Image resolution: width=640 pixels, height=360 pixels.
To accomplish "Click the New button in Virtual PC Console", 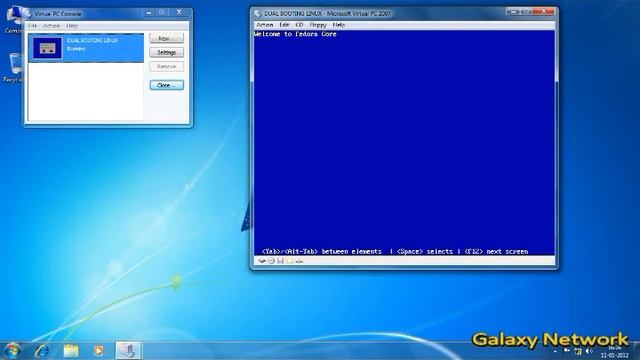I will [x=167, y=38].
